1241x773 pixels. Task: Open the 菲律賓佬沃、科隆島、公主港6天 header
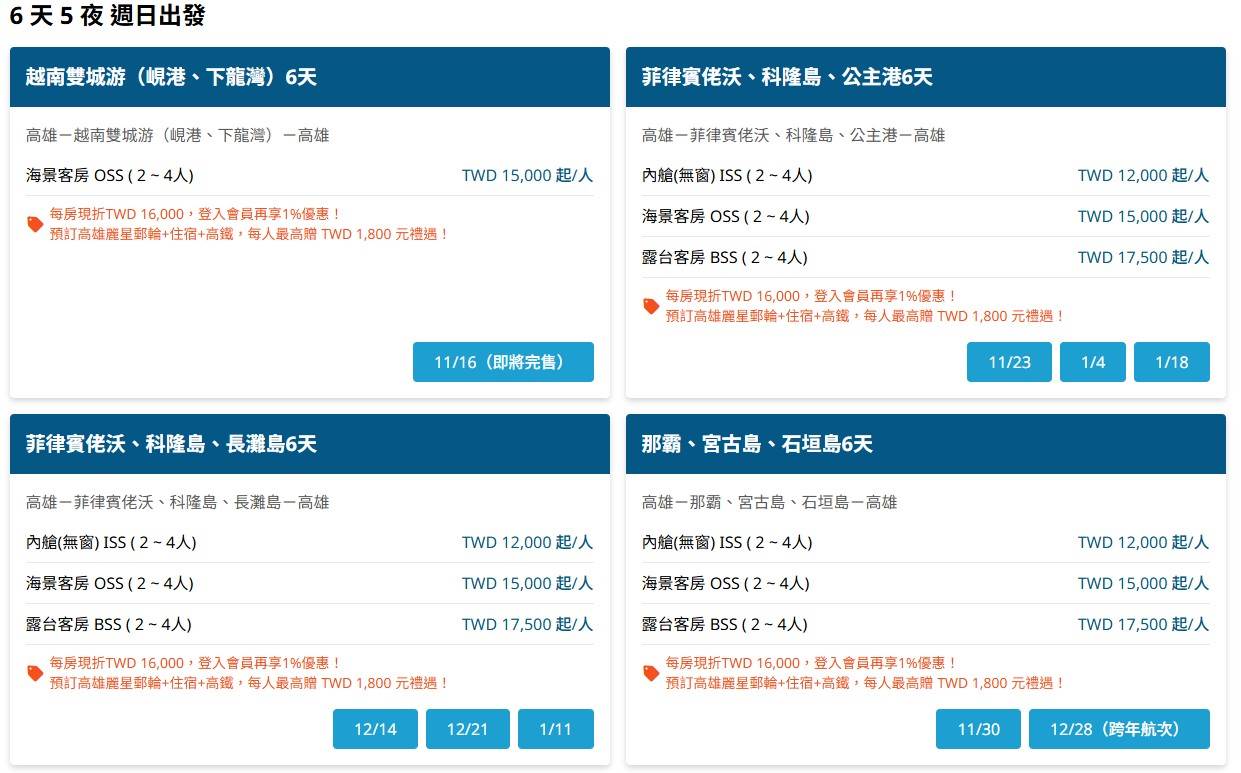[787, 77]
